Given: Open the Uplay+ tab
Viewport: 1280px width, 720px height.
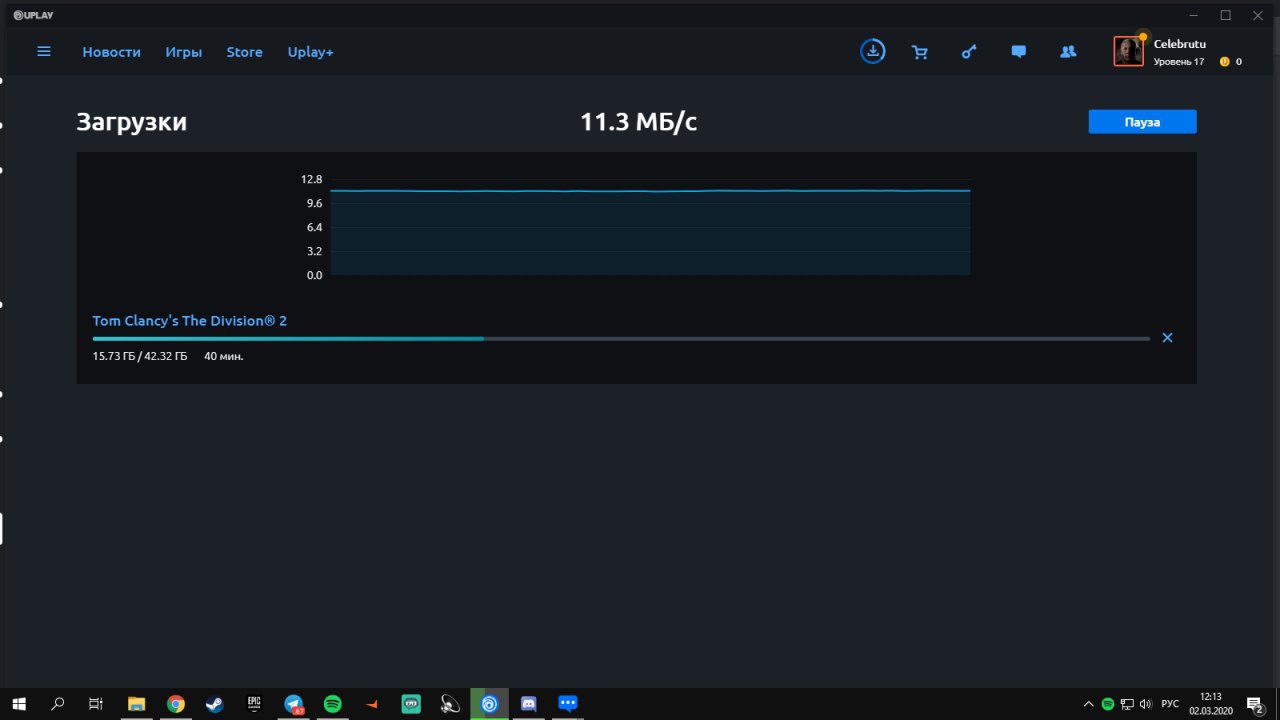Looking at the screenshot, I should pos(310,52).
